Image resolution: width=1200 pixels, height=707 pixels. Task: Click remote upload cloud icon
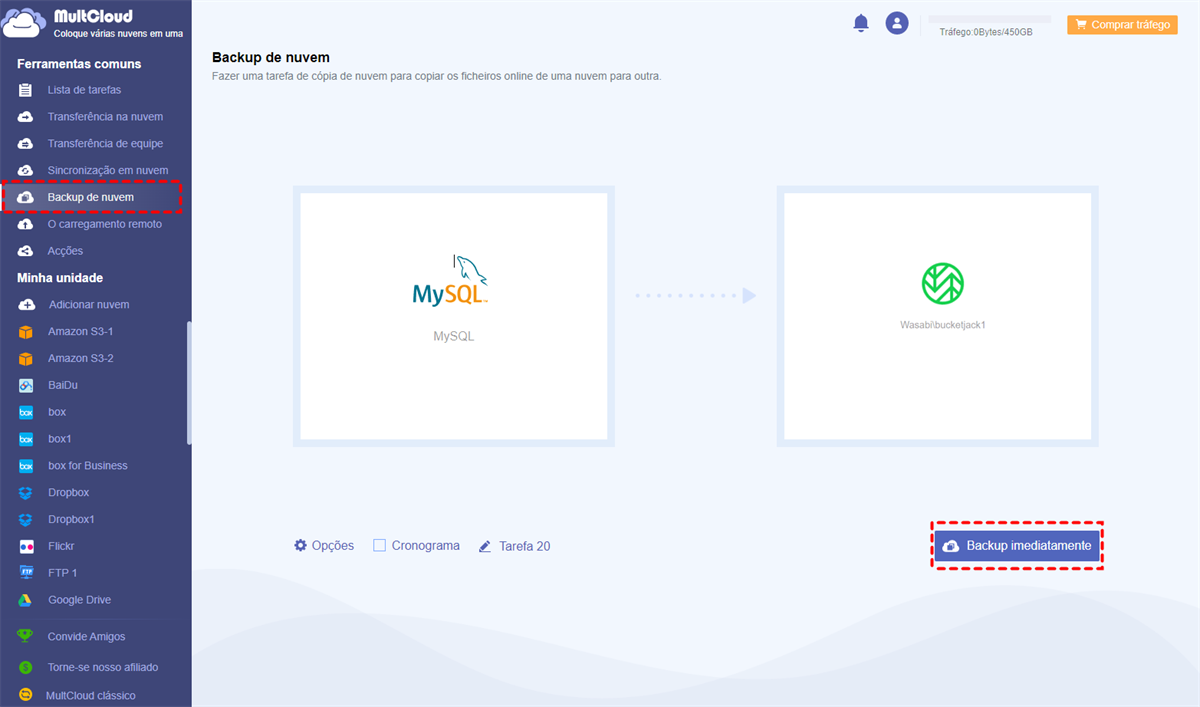coord(26,225)
